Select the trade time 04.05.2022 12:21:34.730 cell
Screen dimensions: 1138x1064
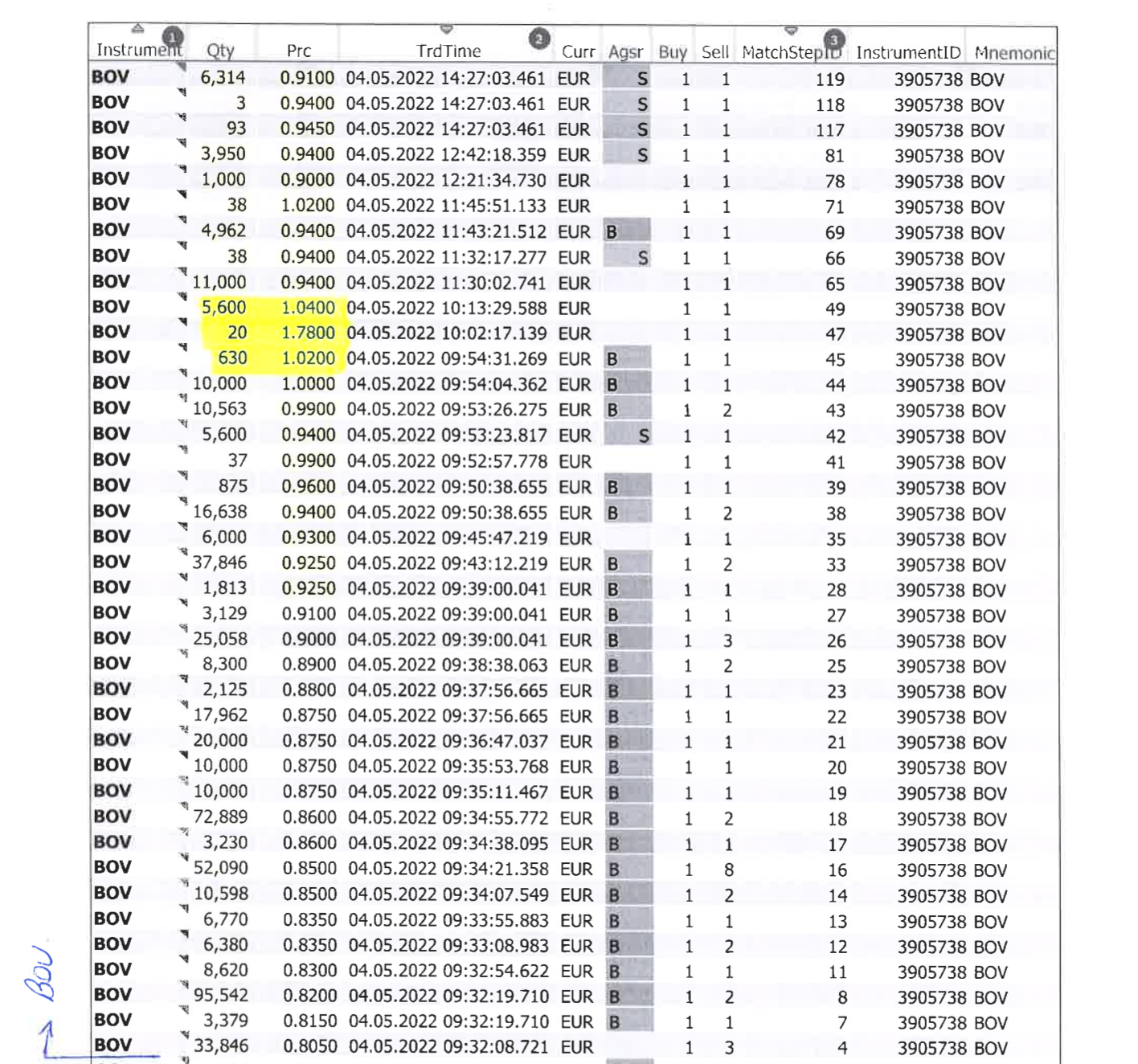(x=446, y=180)
